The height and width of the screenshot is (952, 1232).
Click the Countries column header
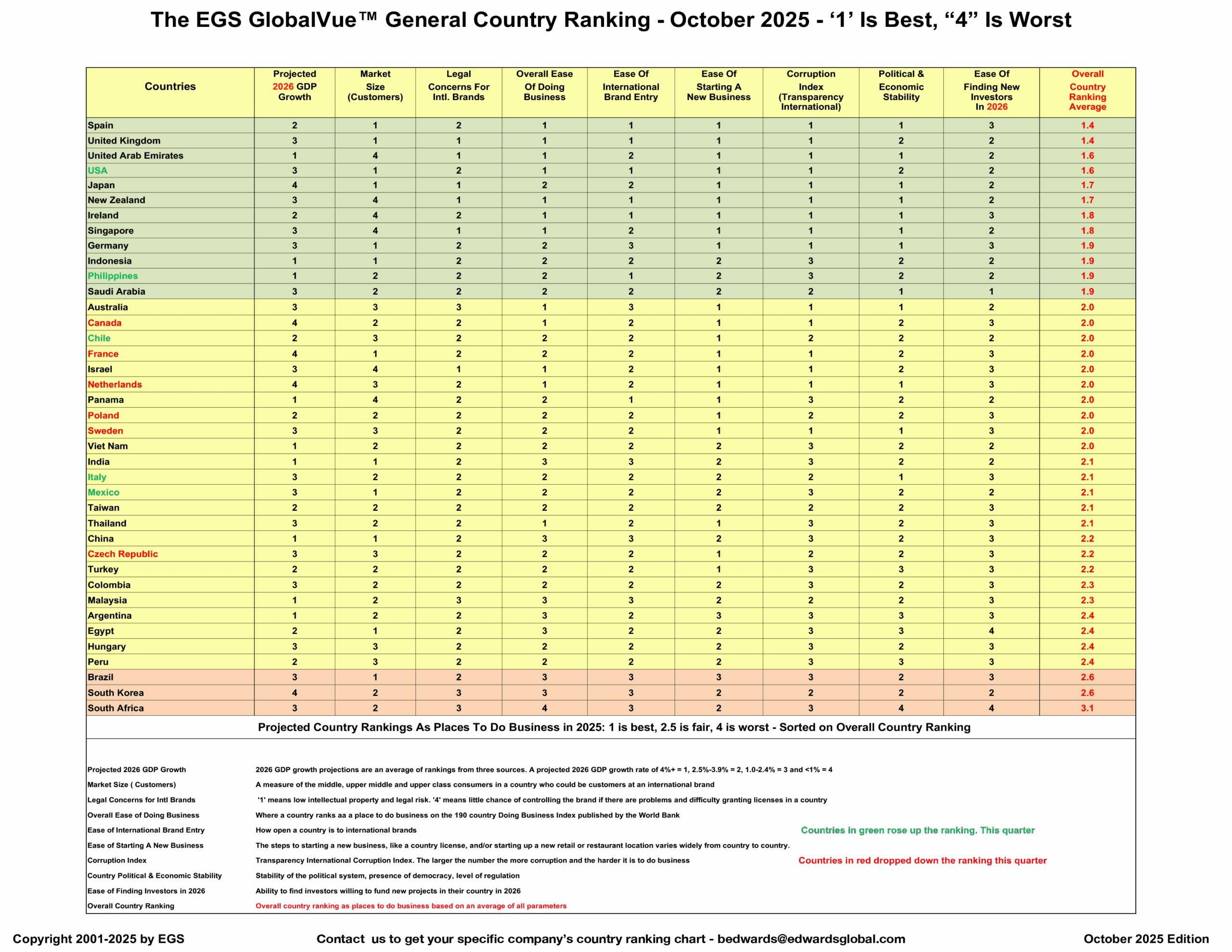(x=170, y=86)
